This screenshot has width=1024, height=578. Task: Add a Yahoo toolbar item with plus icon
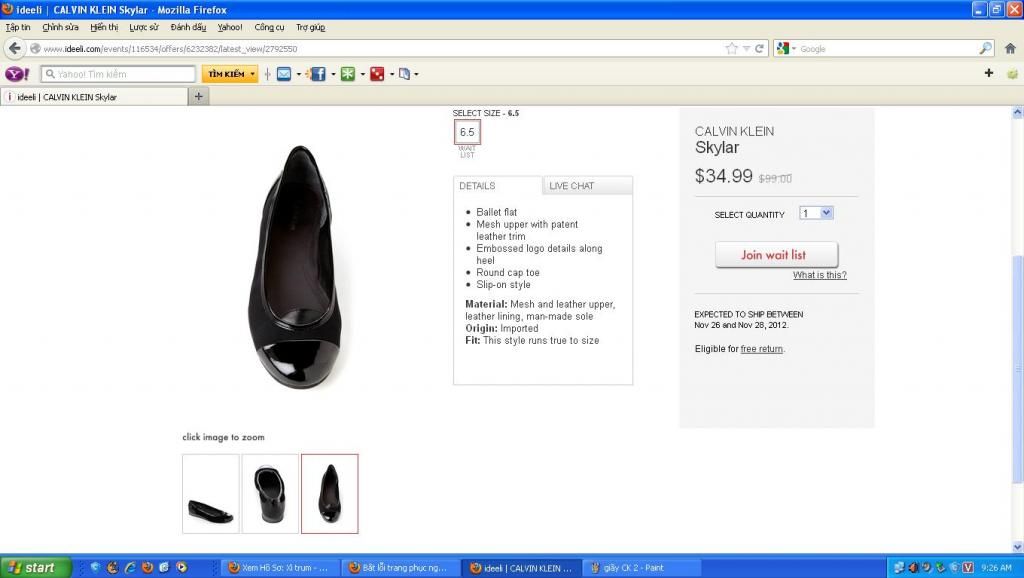coord(988,73)
